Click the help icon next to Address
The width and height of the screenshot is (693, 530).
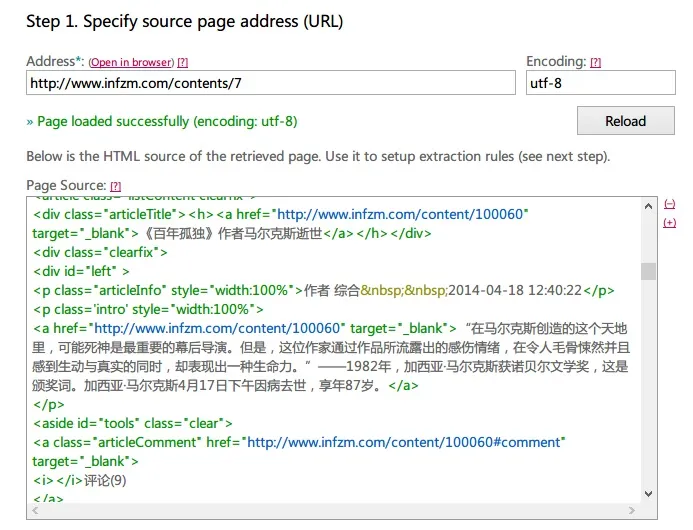tap(183, 62)
